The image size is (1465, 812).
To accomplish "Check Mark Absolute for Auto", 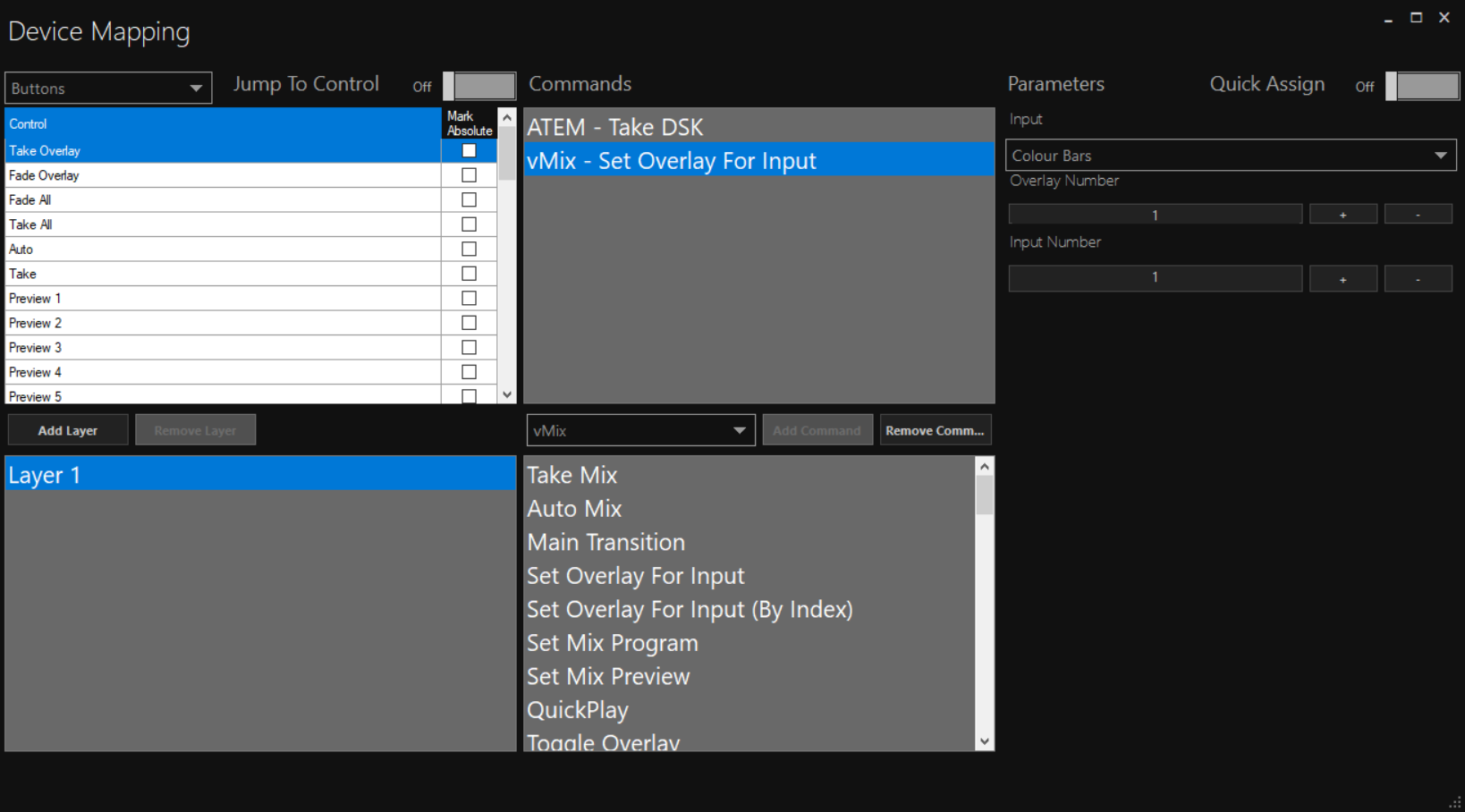I will [469, 249].
